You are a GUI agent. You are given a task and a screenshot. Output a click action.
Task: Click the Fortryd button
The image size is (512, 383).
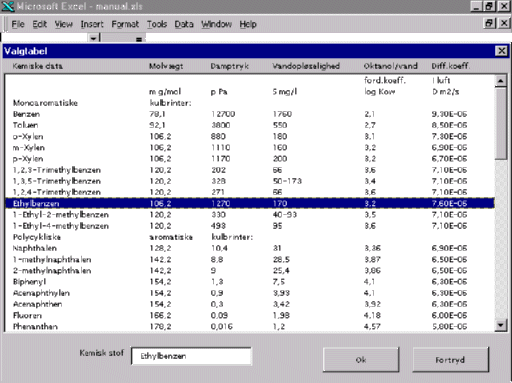[450, 360]
